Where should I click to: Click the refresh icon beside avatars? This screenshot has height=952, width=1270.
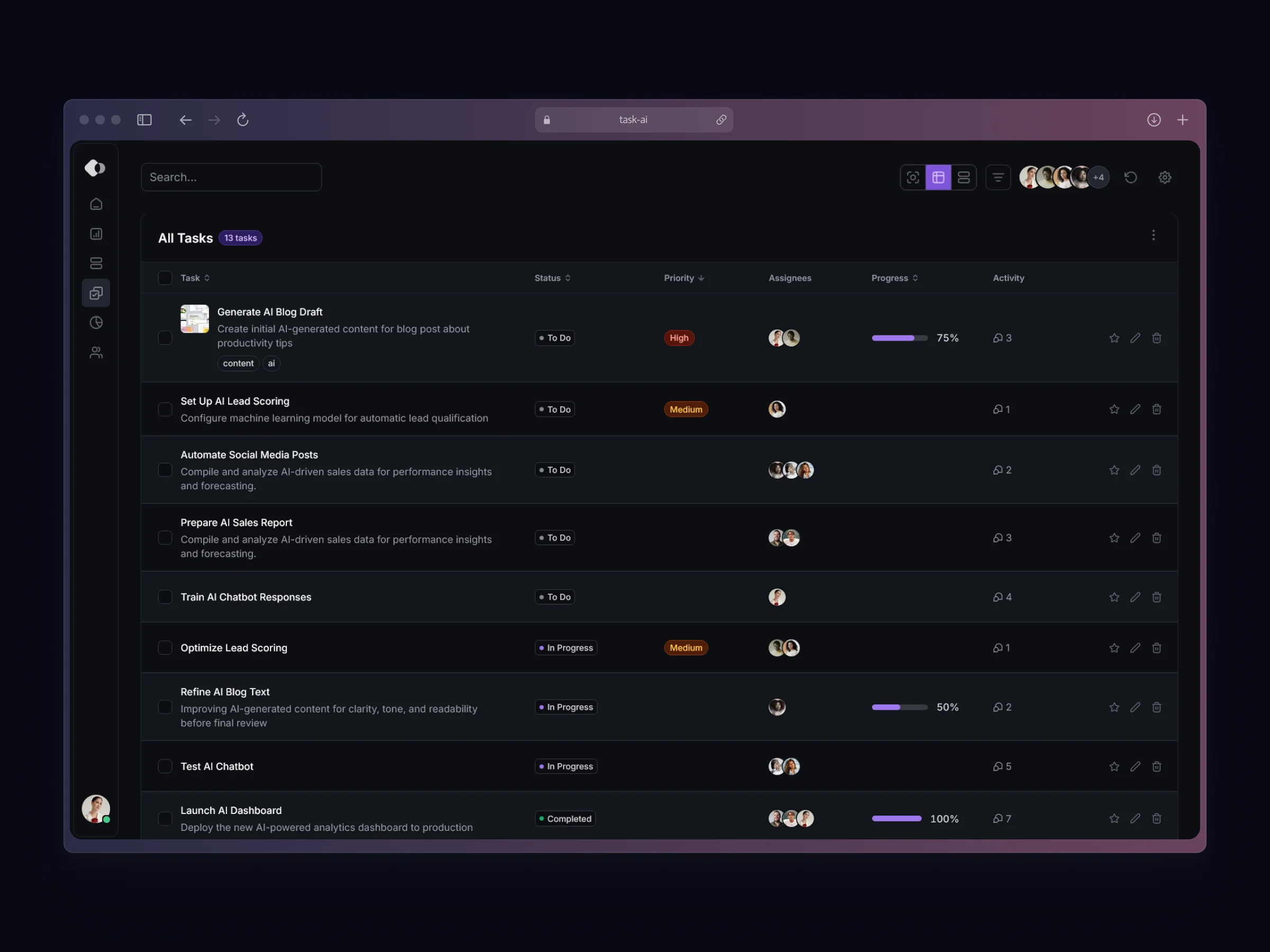1130,177
